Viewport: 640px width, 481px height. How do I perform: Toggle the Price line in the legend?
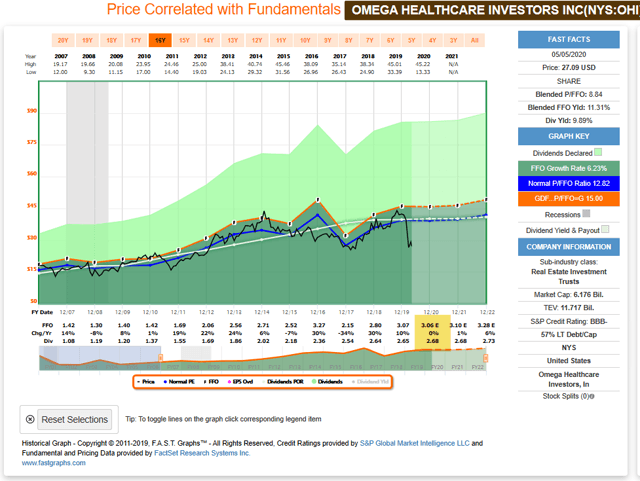pos(146,382)
